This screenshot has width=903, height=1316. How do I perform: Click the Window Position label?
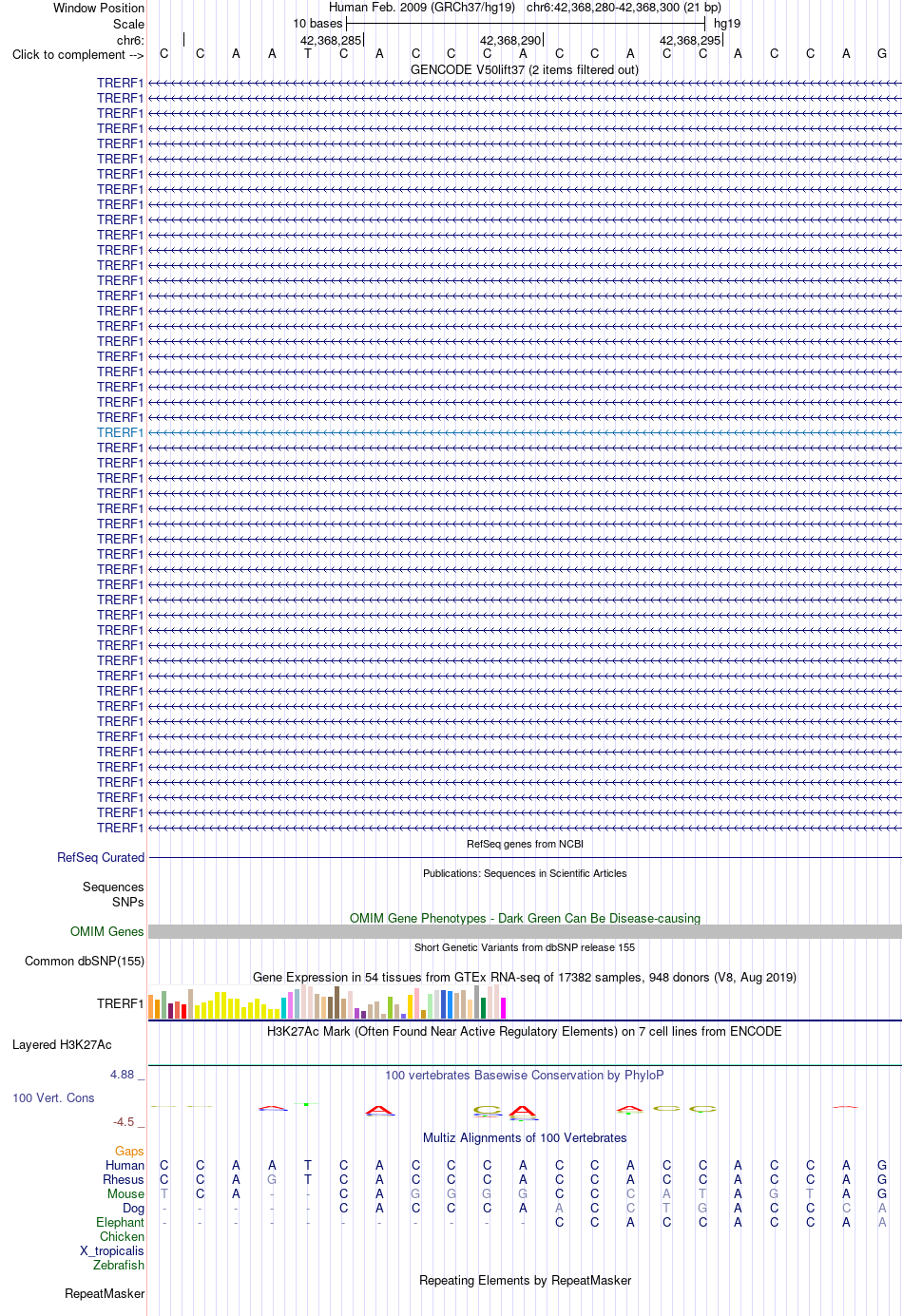coord(99,8)
